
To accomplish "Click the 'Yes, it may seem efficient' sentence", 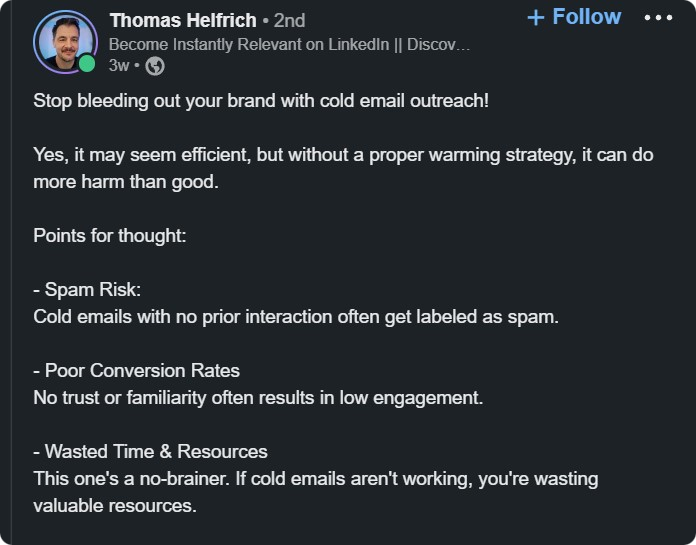I will coord(343,155).
